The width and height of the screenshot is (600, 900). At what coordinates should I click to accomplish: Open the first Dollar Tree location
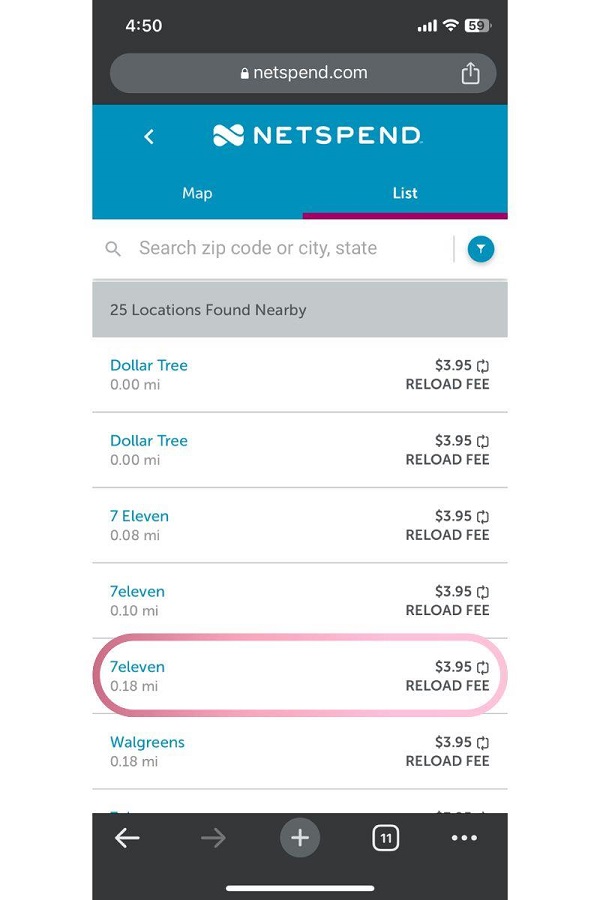coord(148,365)
